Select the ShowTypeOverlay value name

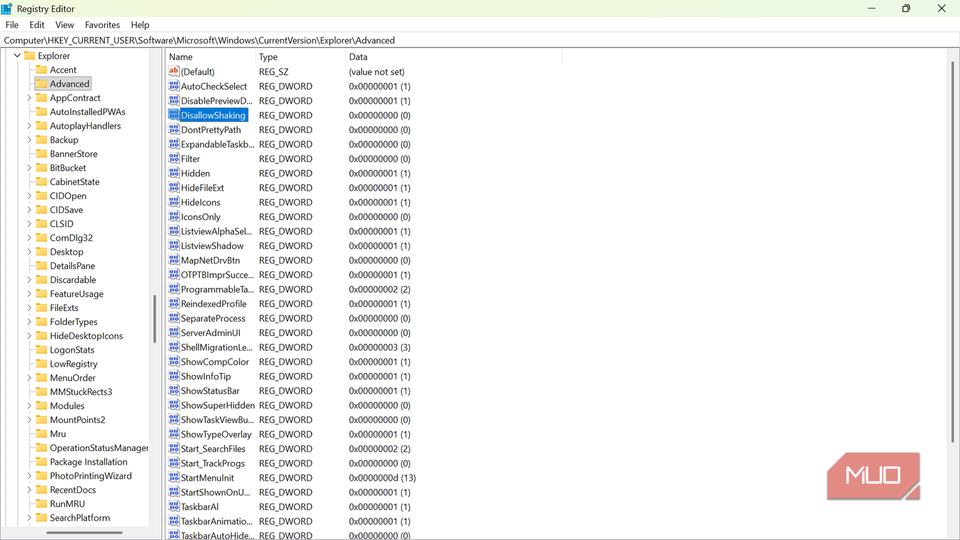click(x=216, y=434)
